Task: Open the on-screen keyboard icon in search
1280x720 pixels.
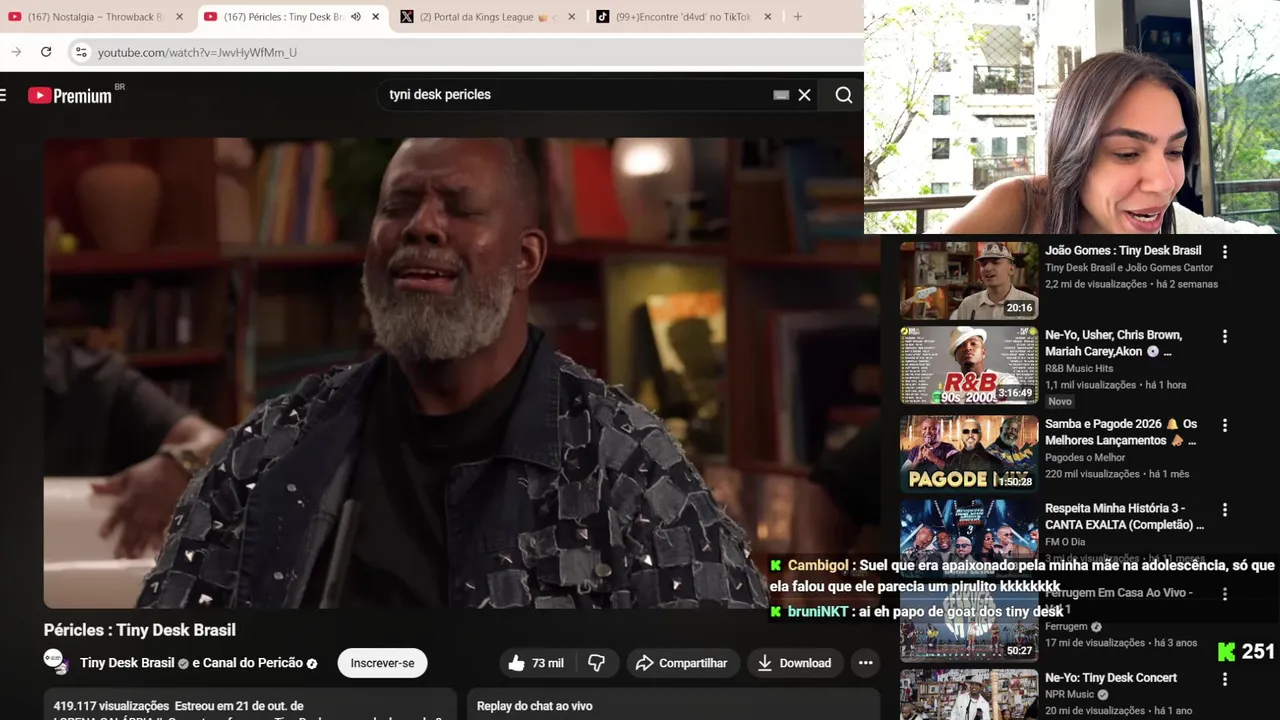Action: pos(781,95)
